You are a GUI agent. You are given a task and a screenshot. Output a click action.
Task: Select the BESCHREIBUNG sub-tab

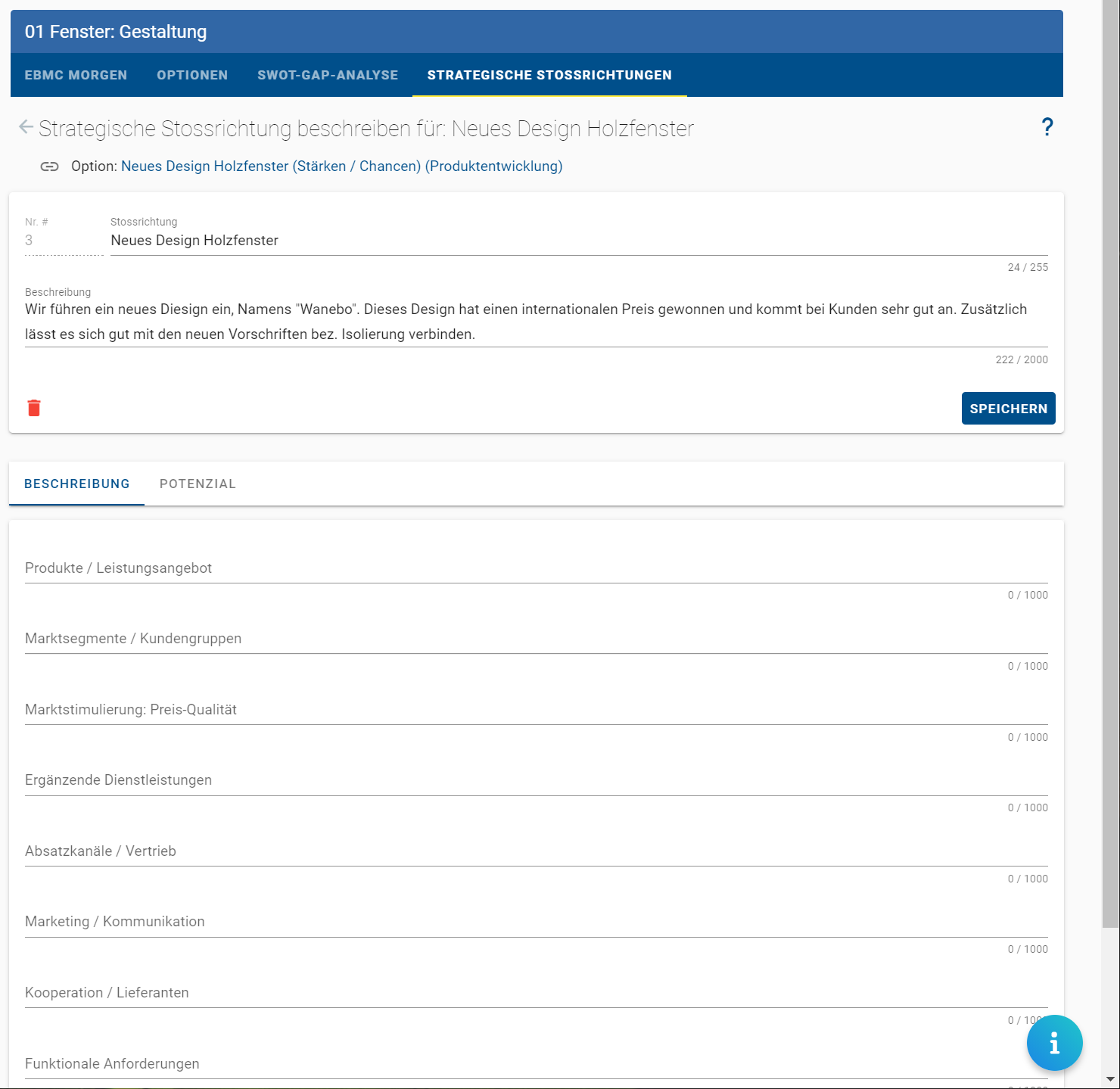76,484
